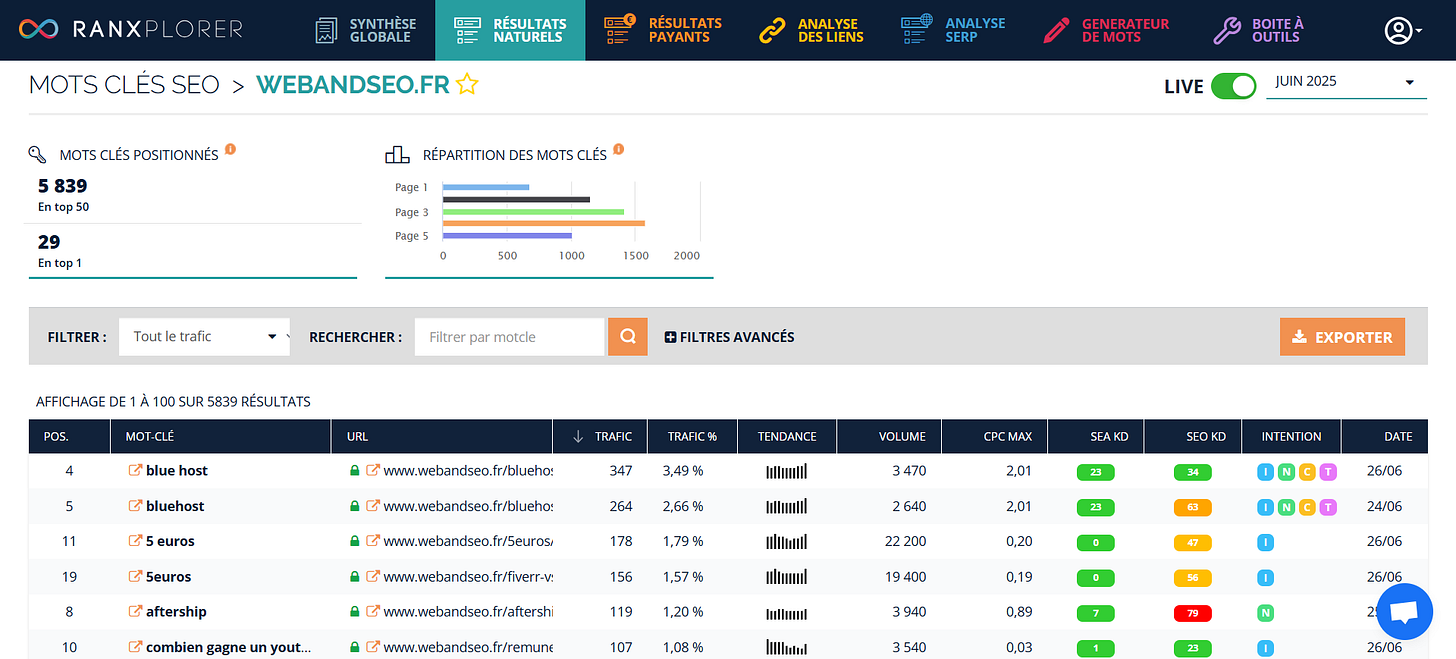The width and height of the screenshot is (1456, 659).
Task: Open external link icon for 5euros keyword
Action: [135, 577]
